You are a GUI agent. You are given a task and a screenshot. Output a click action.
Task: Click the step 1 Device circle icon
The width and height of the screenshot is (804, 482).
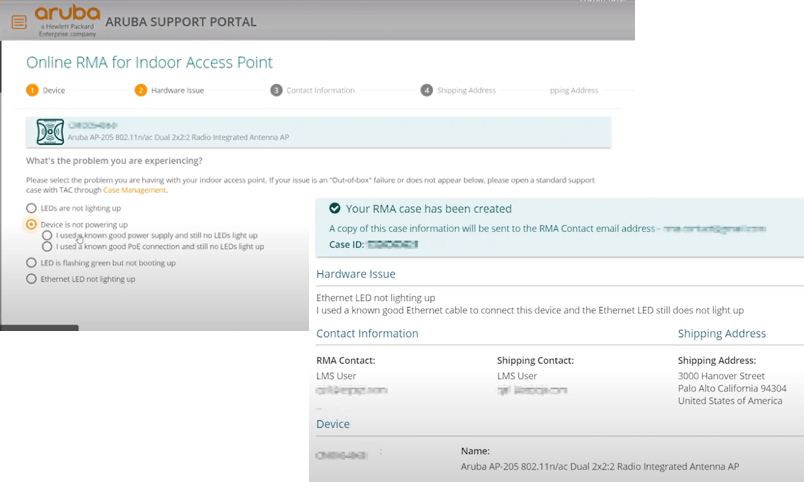point(32,90)
